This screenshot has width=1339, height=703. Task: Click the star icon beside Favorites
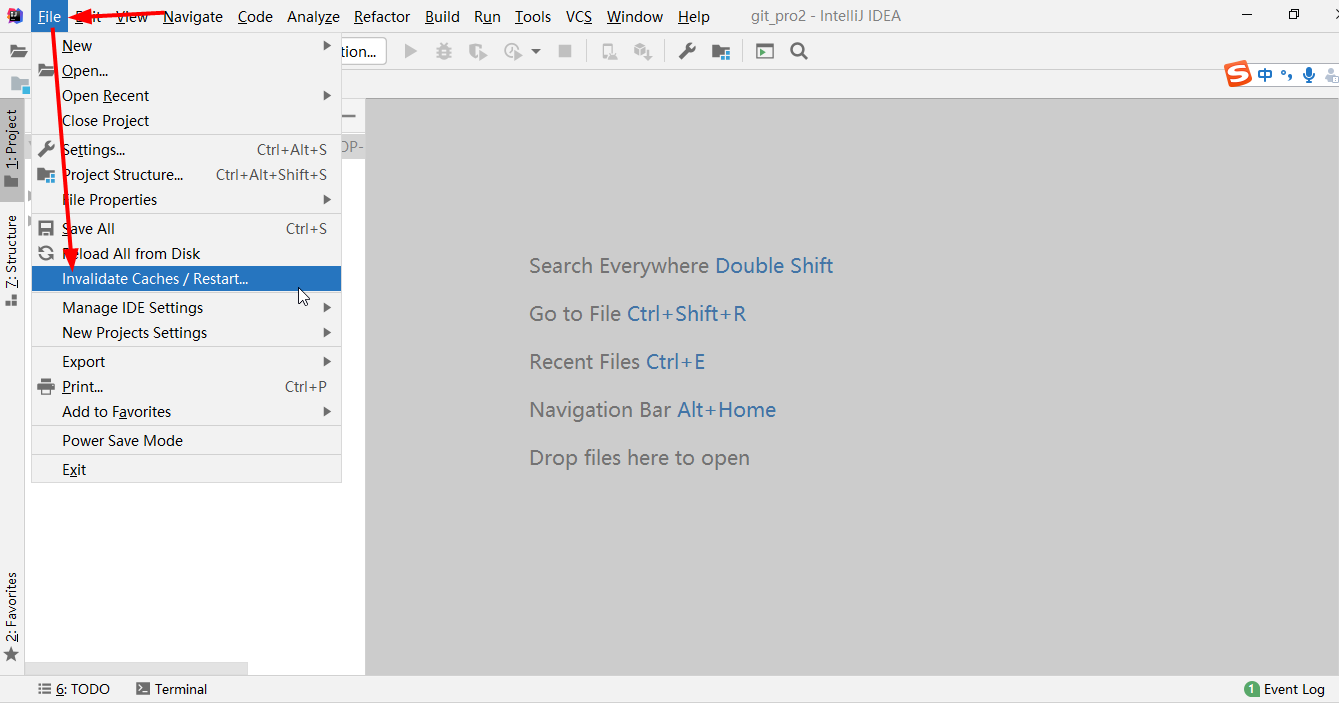[11, 654]
